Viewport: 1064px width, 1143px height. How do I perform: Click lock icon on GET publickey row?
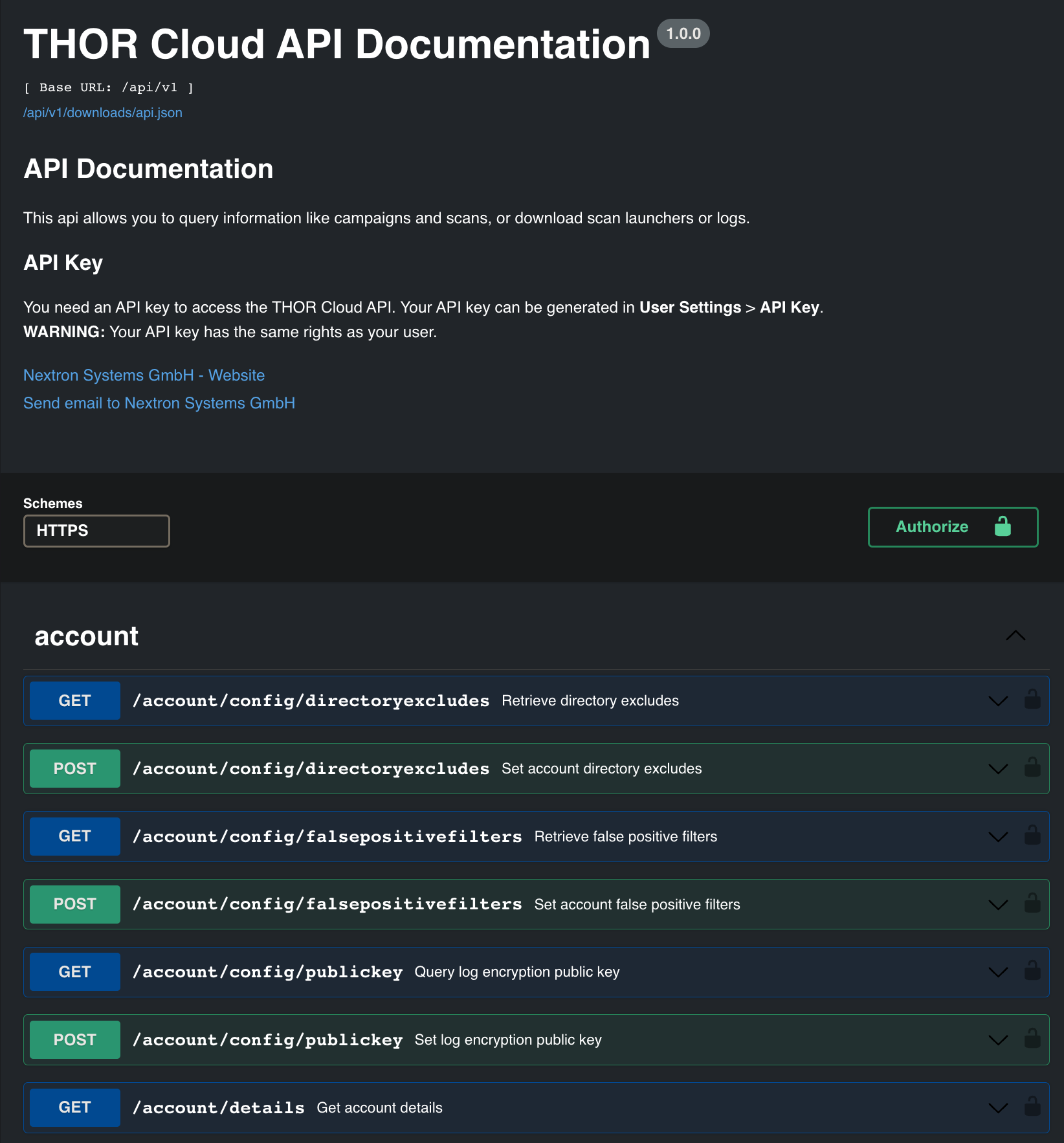[1032, 971]
